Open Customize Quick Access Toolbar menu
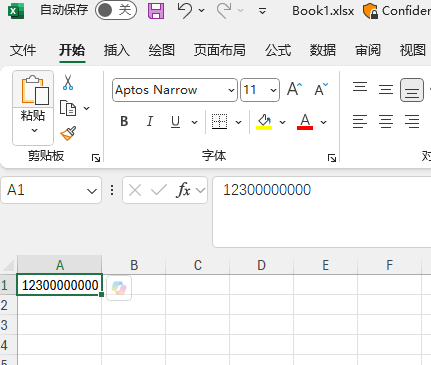The height and width of the screenshot is (365, 431). [x=262, y=11]
